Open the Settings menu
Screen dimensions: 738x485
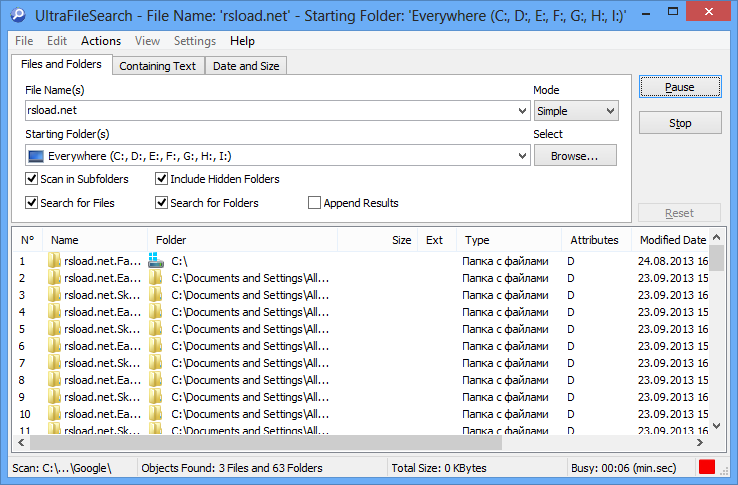[x=195, y=41]
